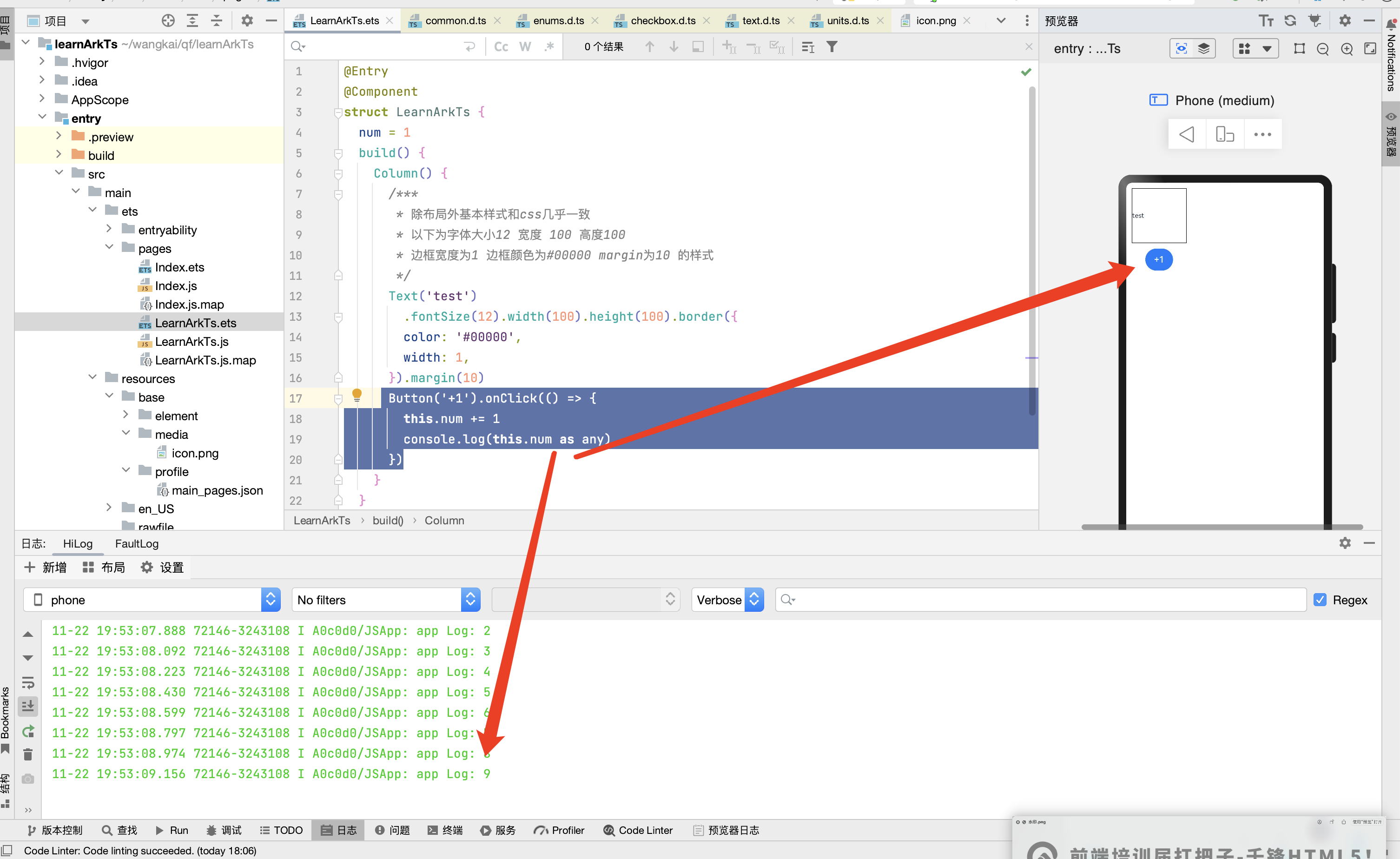Switch to the FaultLog tab
1400x859 pixels.
point(137,544)
